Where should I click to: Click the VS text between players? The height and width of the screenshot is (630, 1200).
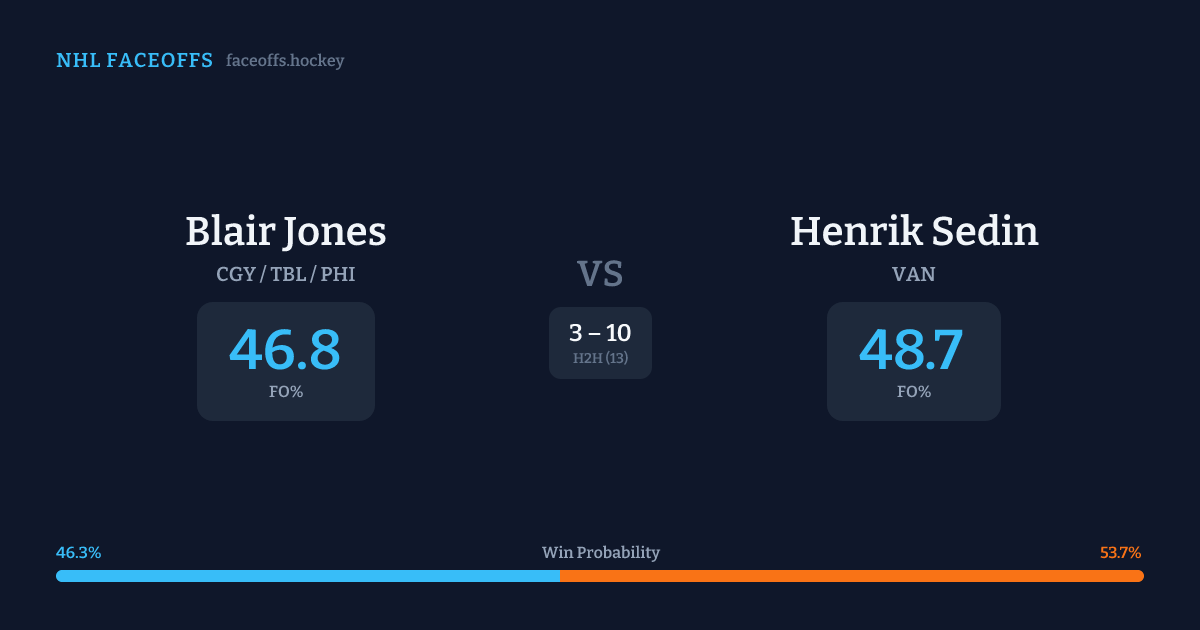600,274
